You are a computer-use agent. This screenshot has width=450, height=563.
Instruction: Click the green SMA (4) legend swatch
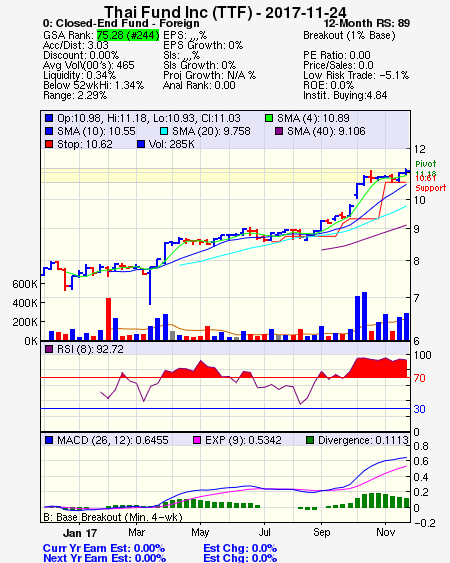click(x=269, y=118)
